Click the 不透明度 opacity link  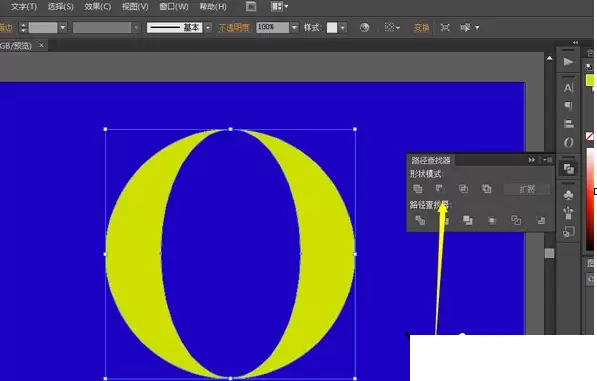pos(234,27)
